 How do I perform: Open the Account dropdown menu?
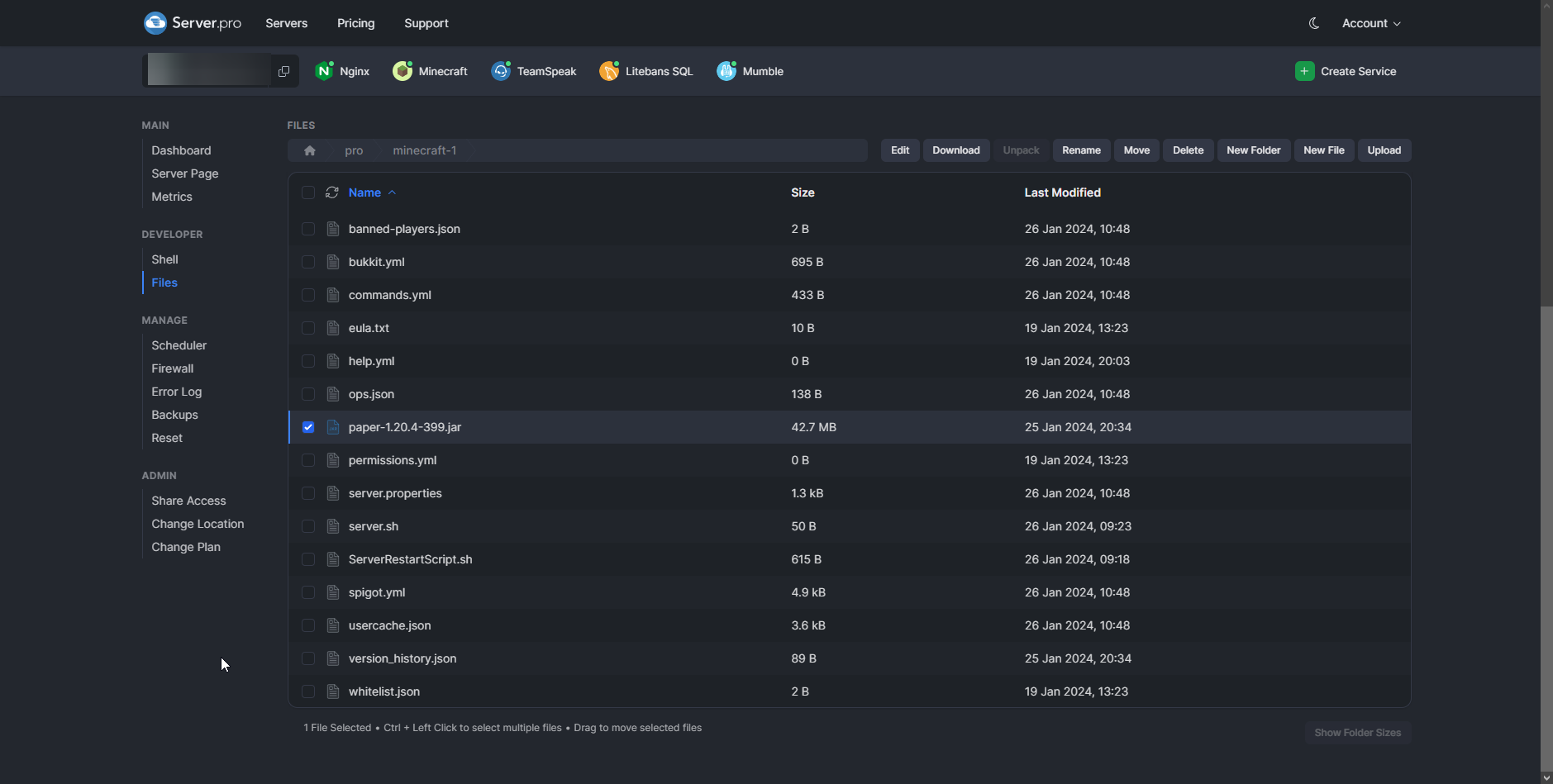coord(1371,23)
